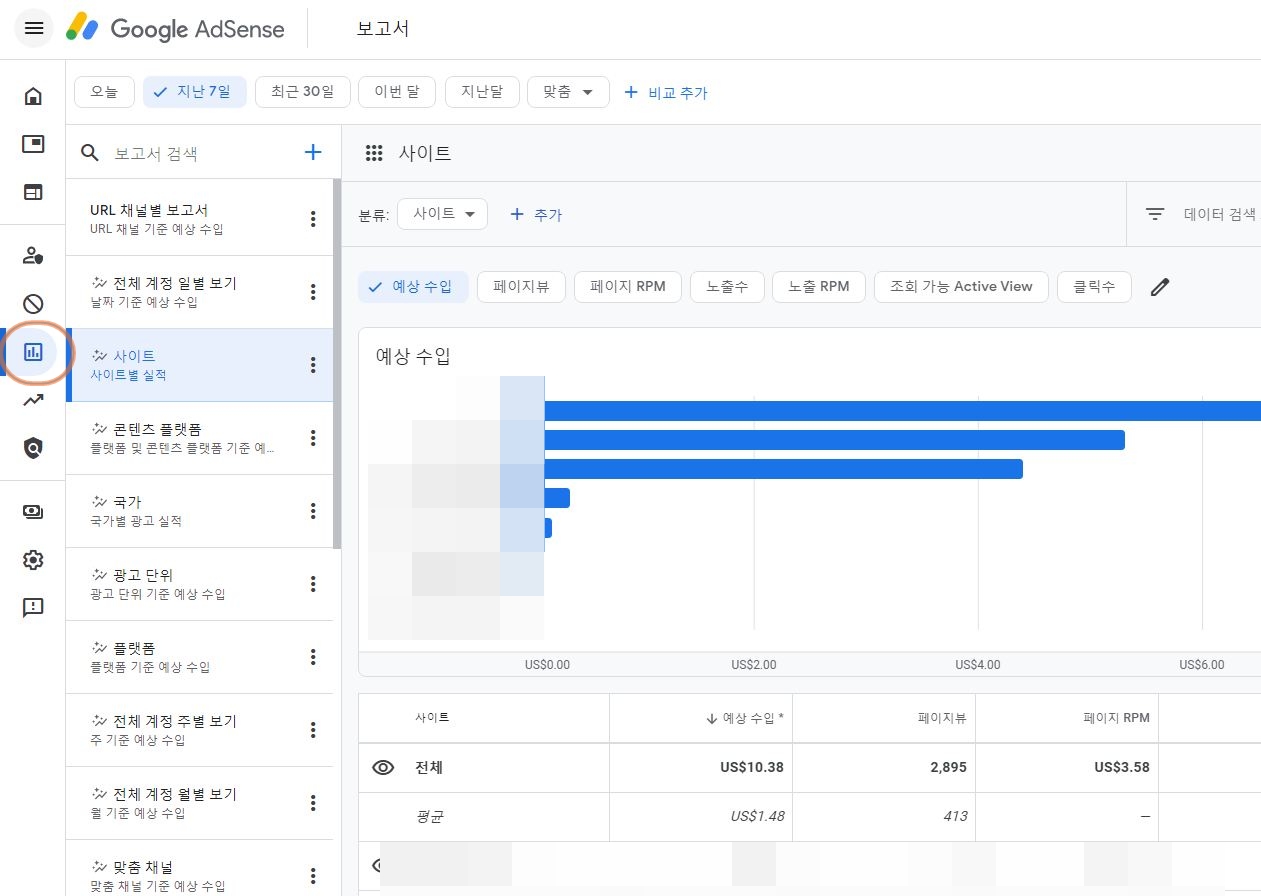The image size is (1261, 896).
Task: Click the Google AdSense logo
Action: (x=175, y=28)
